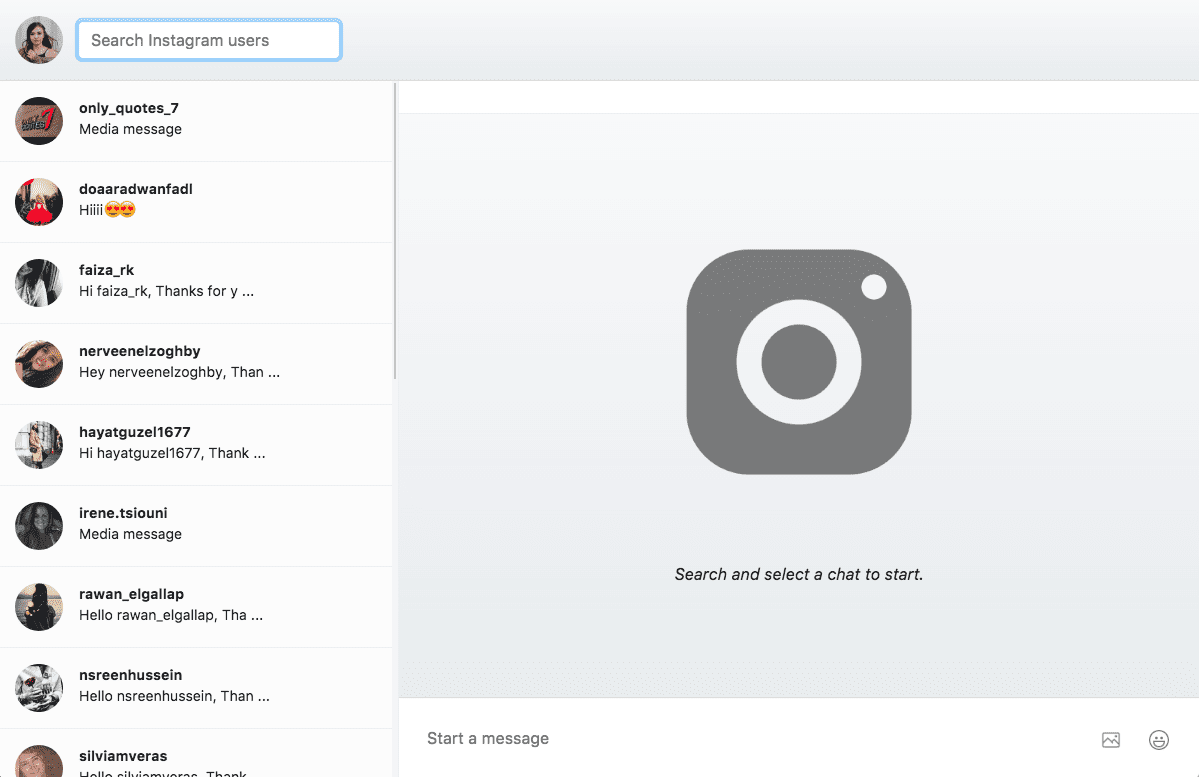Click nerveenelzoghby profile picture
Image resolution: width=1199 pixels, height=777 pixels.
(x=39, y=364)
